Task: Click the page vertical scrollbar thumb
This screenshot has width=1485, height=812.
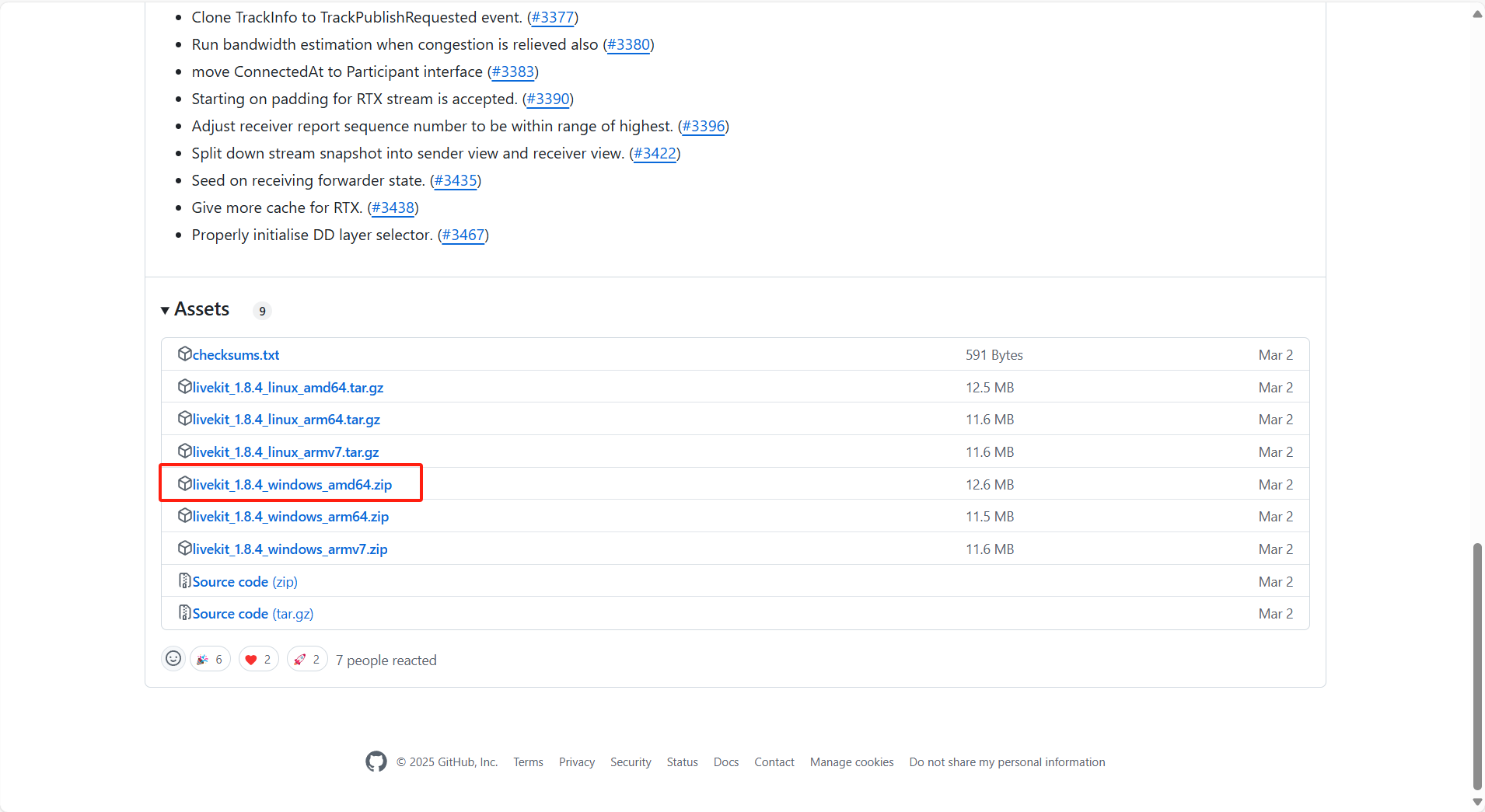Action: click(x=1477, y=666)
